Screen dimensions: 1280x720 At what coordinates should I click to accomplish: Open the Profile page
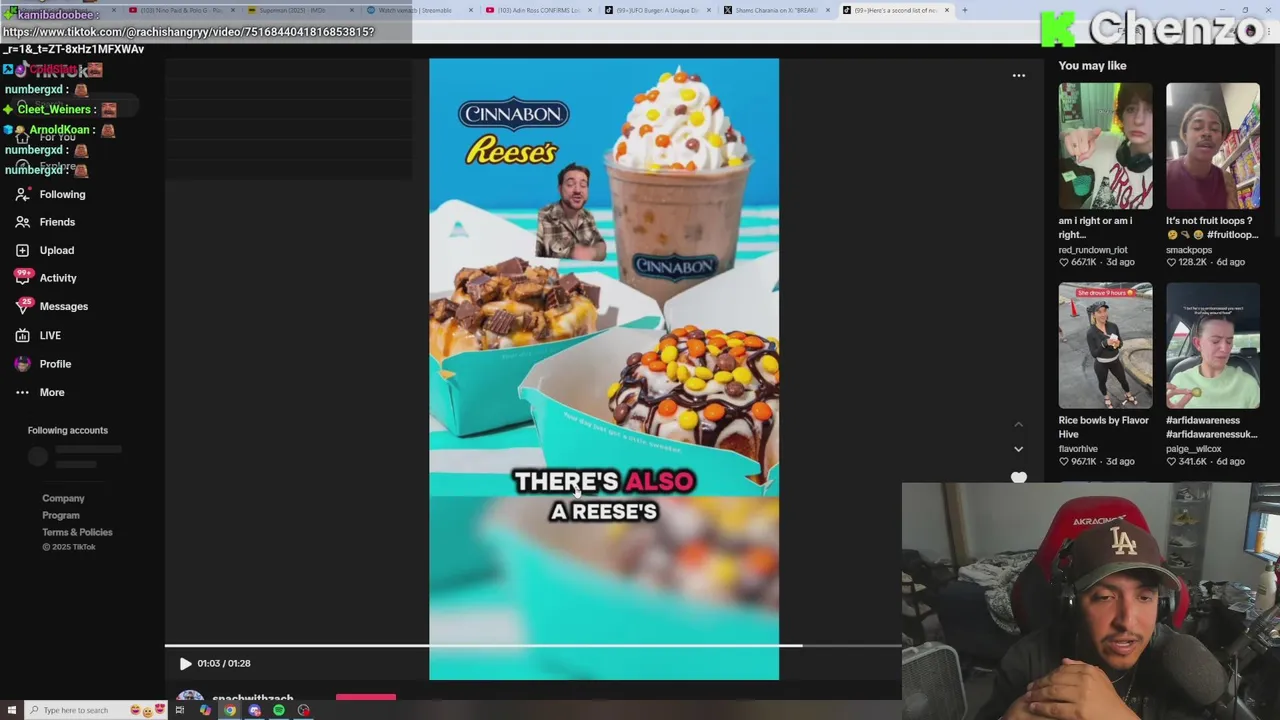[x=43, y=364]
